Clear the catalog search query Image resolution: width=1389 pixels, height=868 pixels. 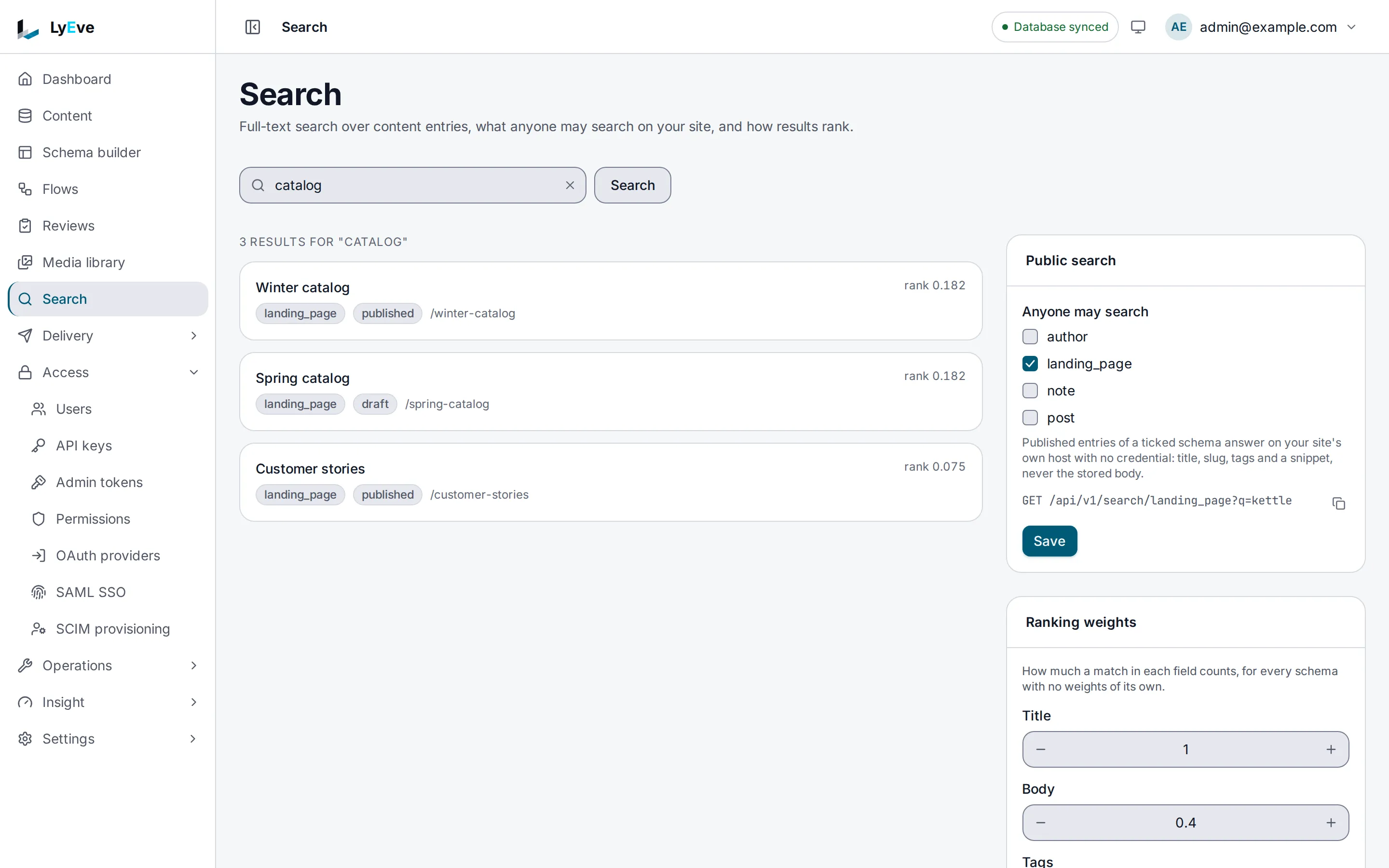(570, 186)
